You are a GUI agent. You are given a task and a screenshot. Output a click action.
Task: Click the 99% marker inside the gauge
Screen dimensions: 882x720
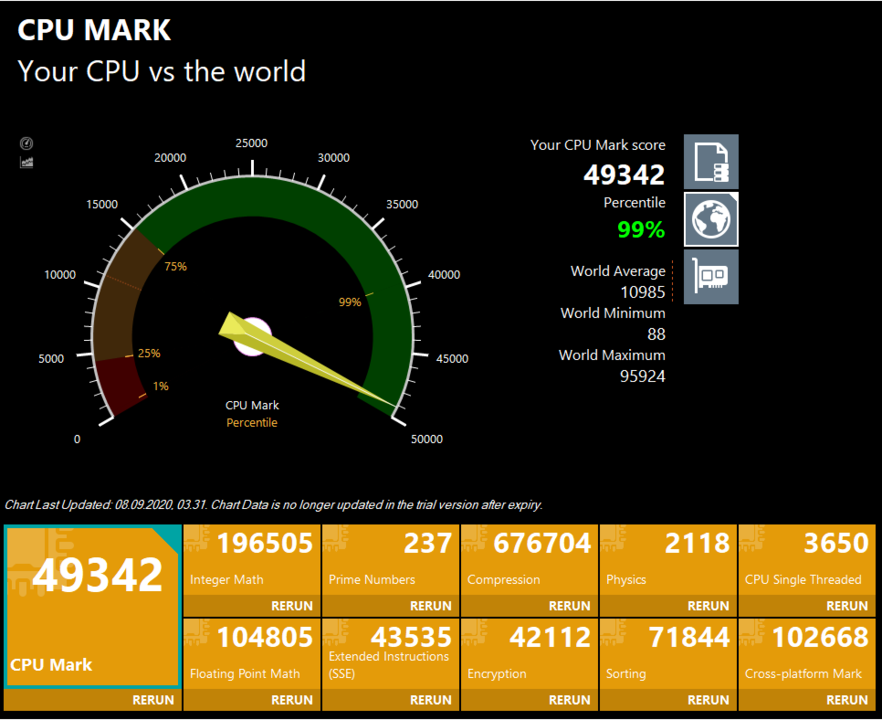(x=349, y=302)
